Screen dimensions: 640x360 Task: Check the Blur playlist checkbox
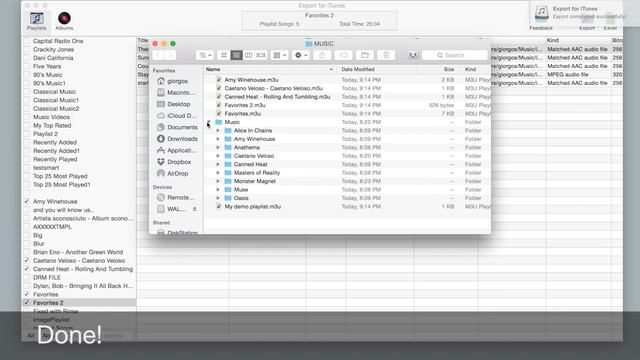[27, 244]
